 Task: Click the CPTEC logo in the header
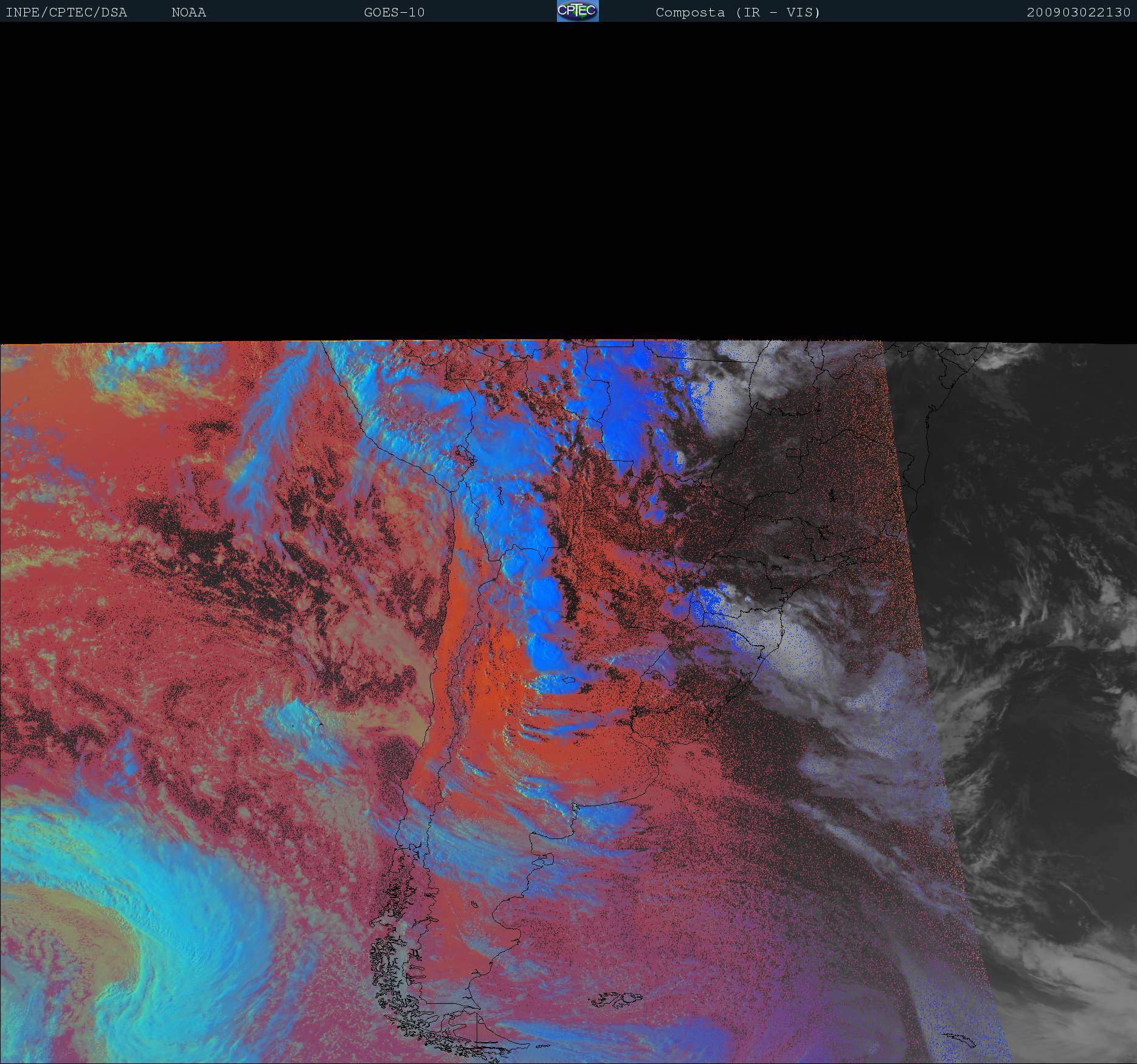pyautogui.click(x=578, y=11)
